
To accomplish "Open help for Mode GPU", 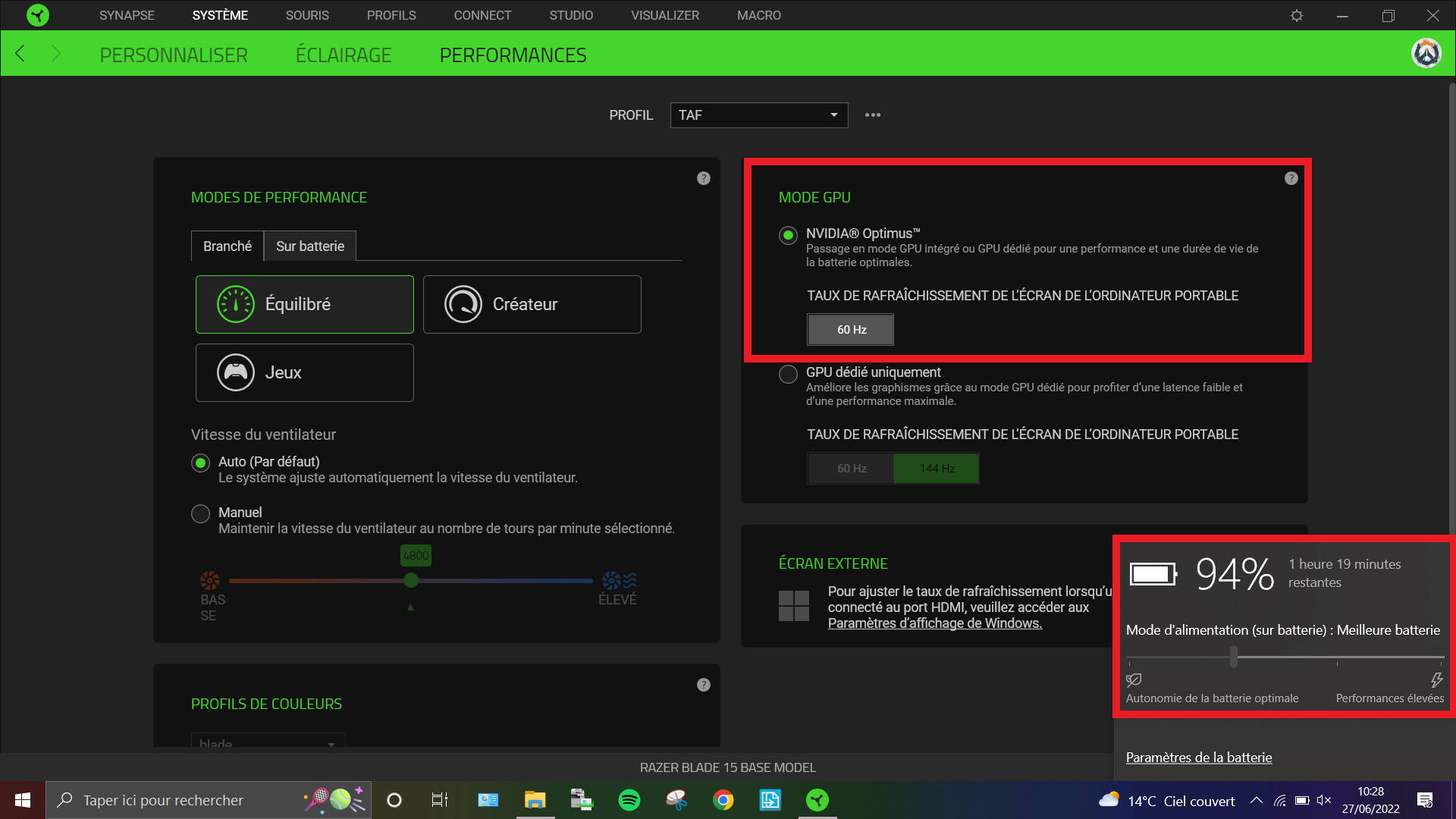I will [1291, 178].
